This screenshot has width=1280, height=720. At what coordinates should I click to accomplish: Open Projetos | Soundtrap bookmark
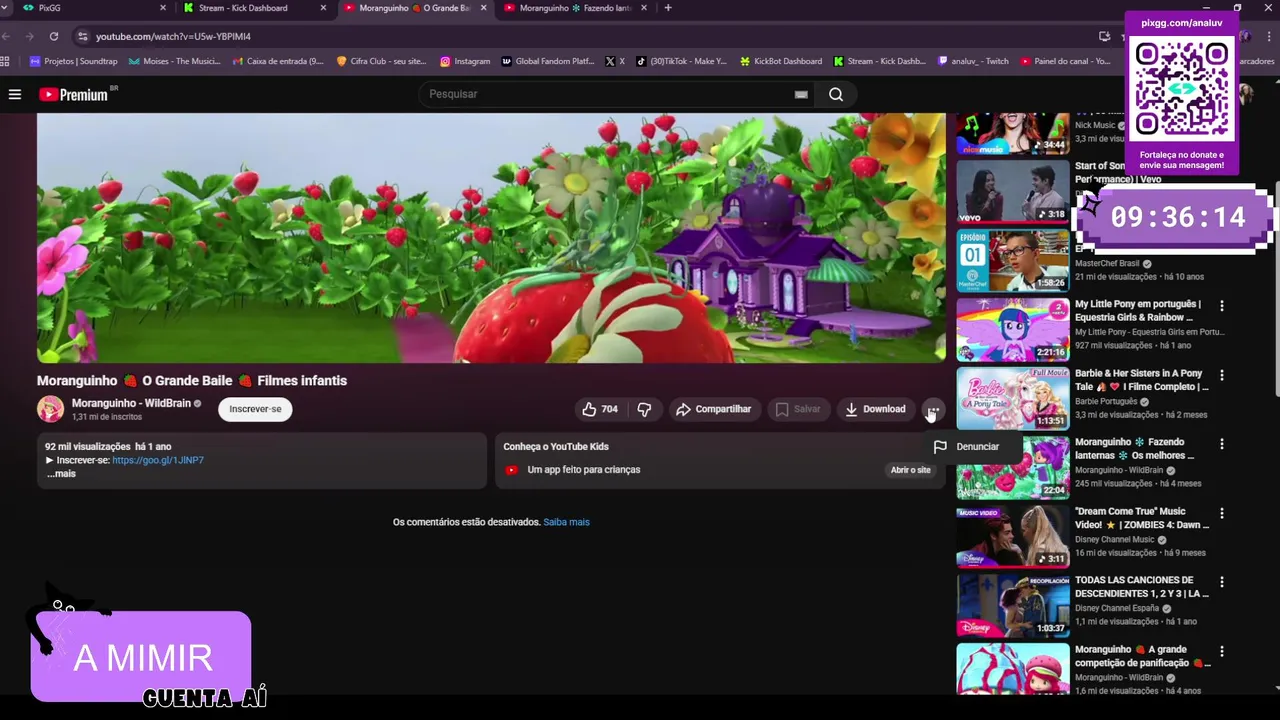(x=74, y=61)
